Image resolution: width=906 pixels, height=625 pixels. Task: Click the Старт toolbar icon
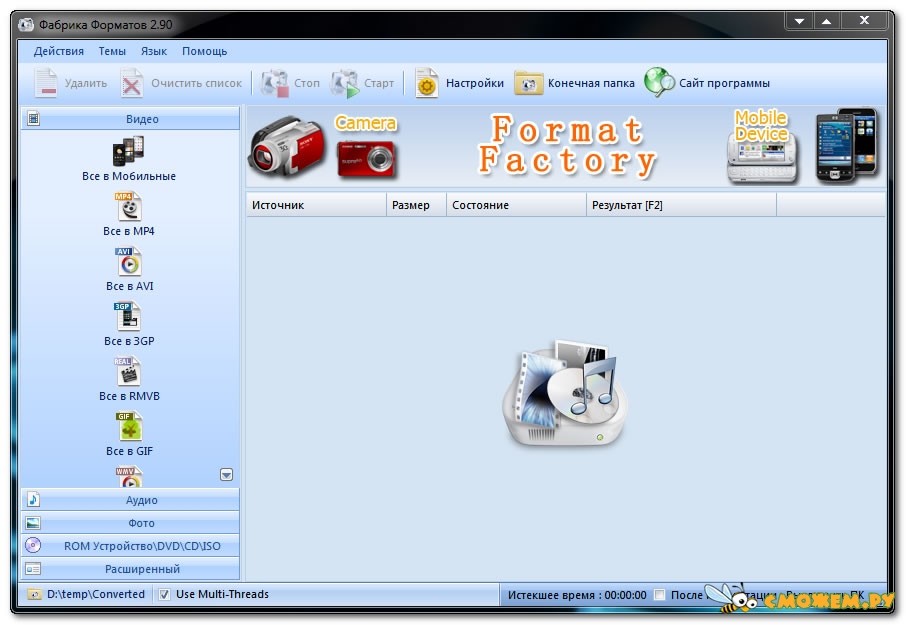[x=345, y=83]
